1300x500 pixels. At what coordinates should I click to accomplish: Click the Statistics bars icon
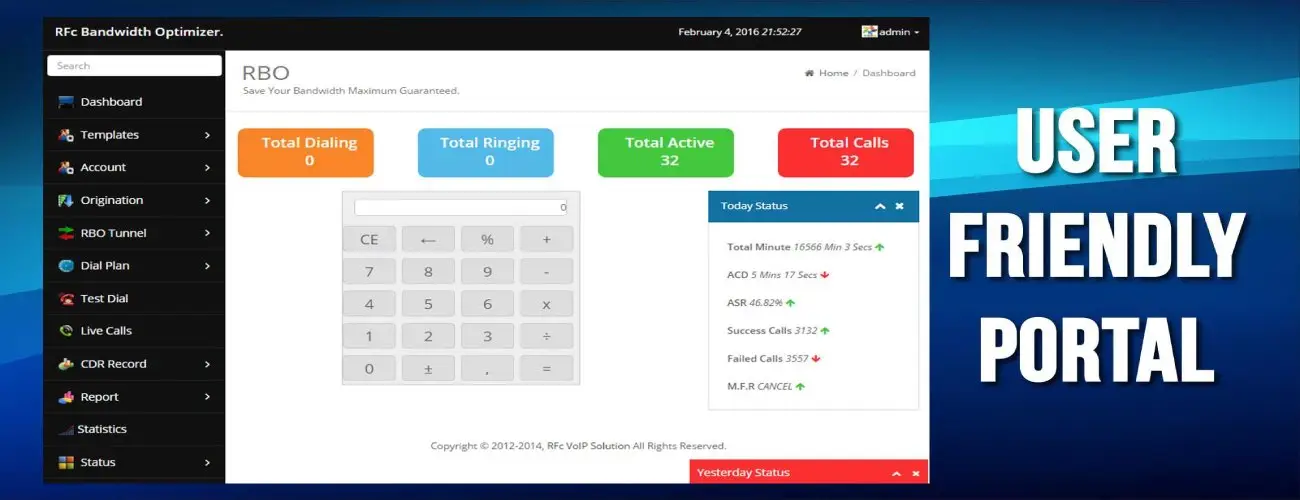pos(66,430)
